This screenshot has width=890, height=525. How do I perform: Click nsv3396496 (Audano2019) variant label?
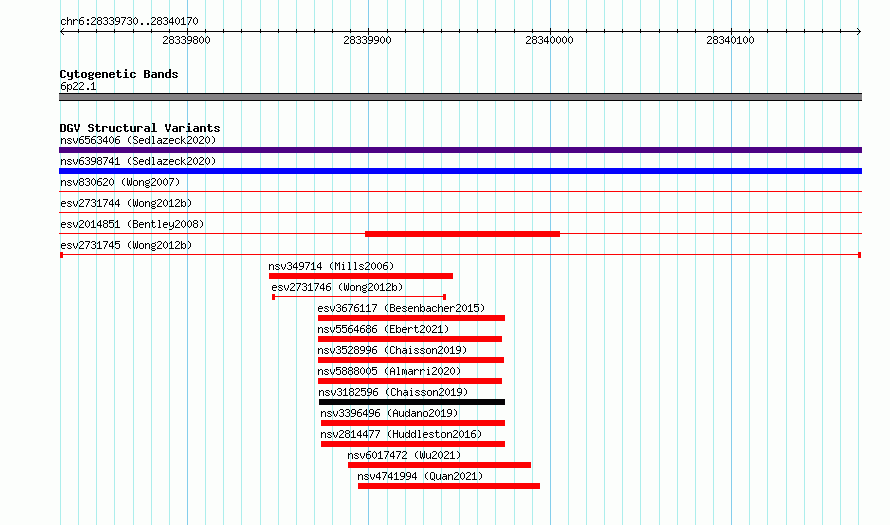[x=389, y=413]
